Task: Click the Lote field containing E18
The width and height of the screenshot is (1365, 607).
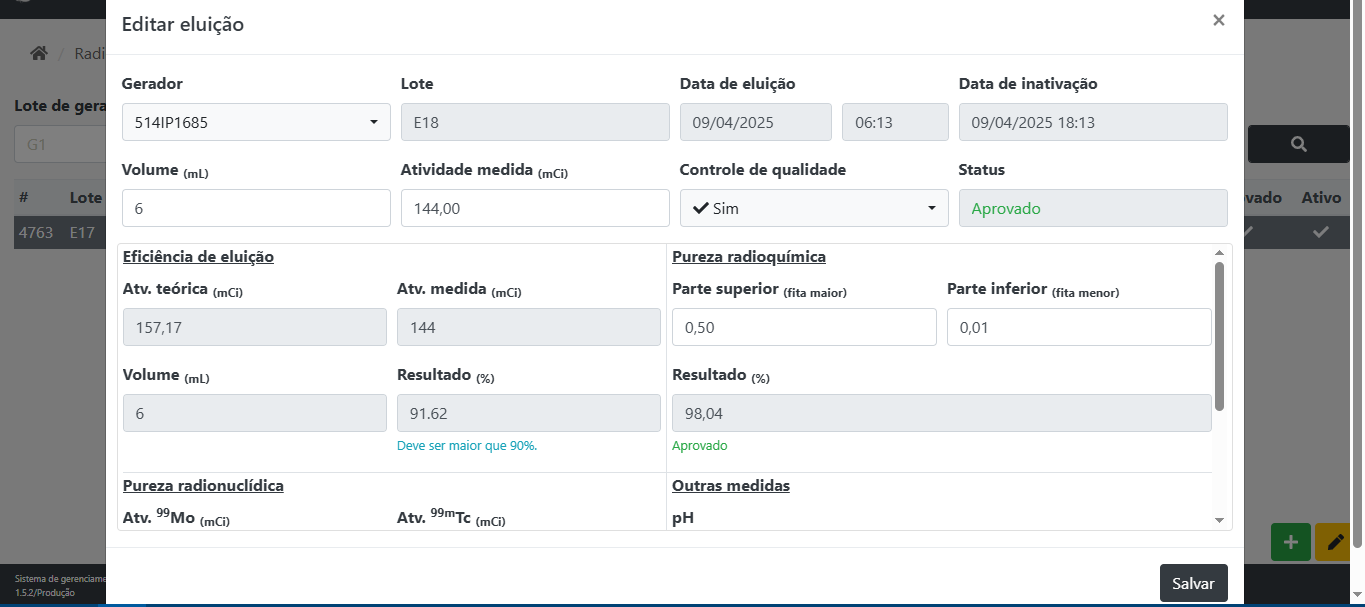Action: (x=535, y=122)
